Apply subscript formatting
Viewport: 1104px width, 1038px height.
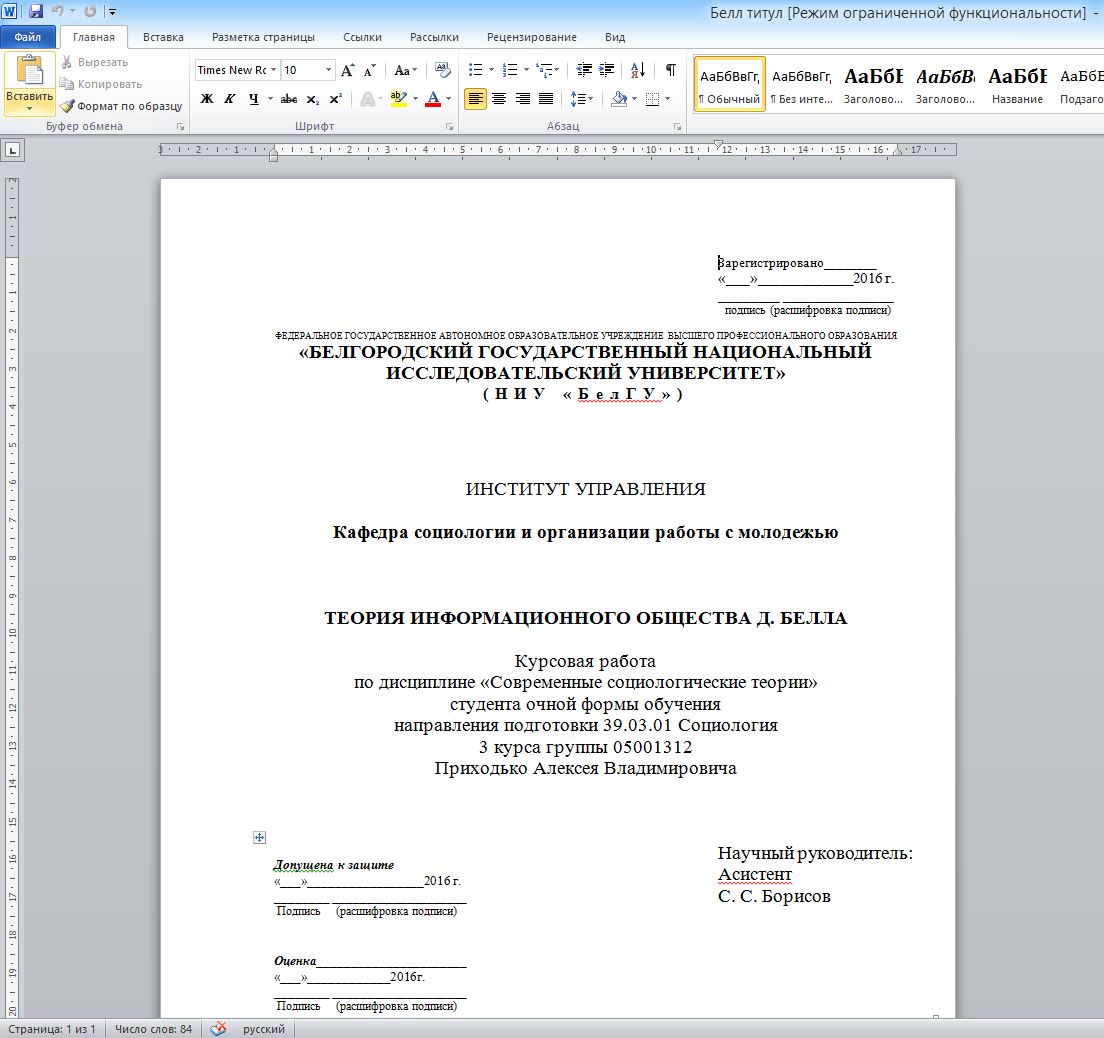pos(313,99)
